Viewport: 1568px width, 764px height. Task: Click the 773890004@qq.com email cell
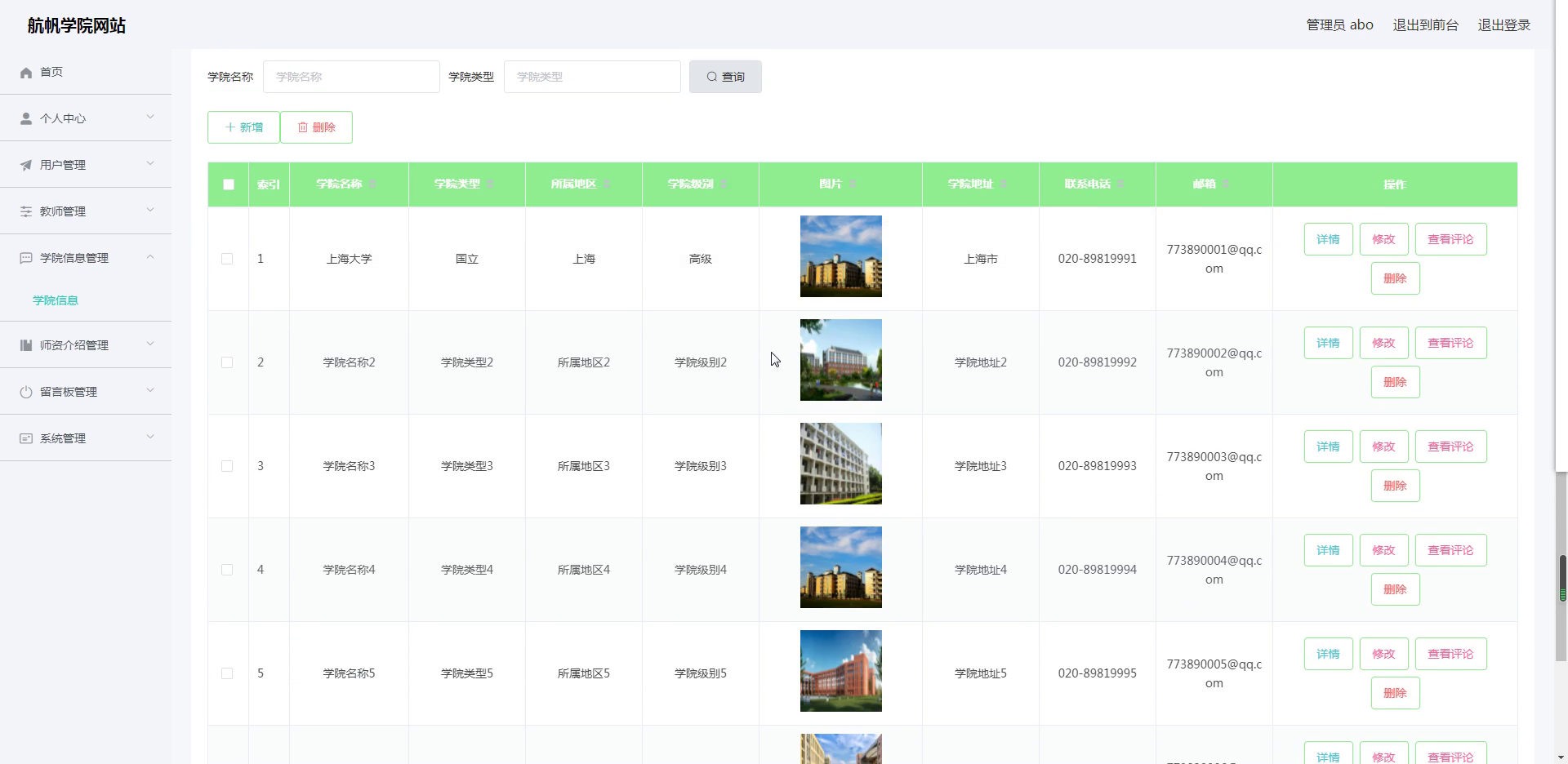tap(1214, 570)
